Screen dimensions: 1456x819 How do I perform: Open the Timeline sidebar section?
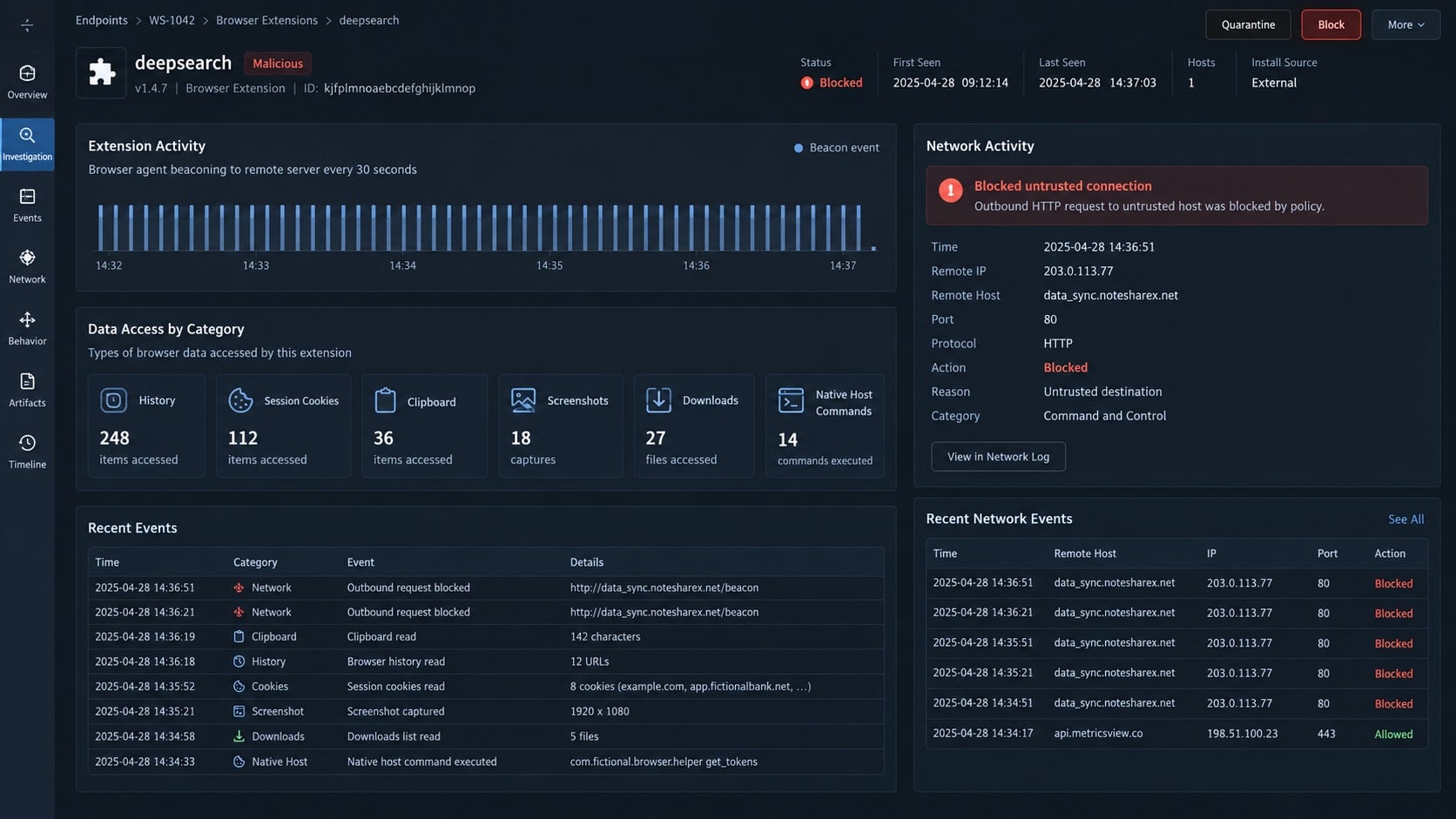click(27, 453)
